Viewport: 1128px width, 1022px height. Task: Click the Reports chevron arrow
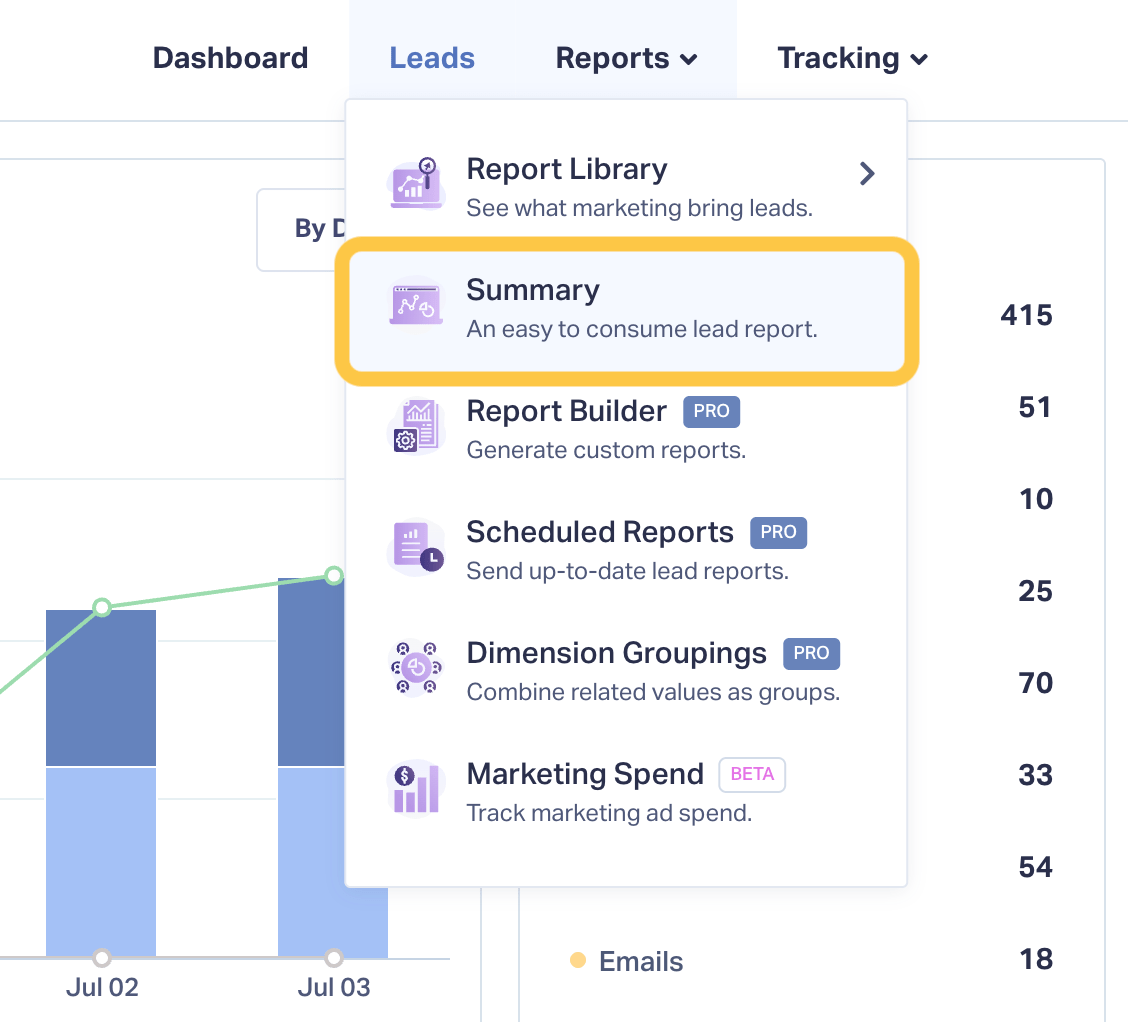[x=688, y=60]
